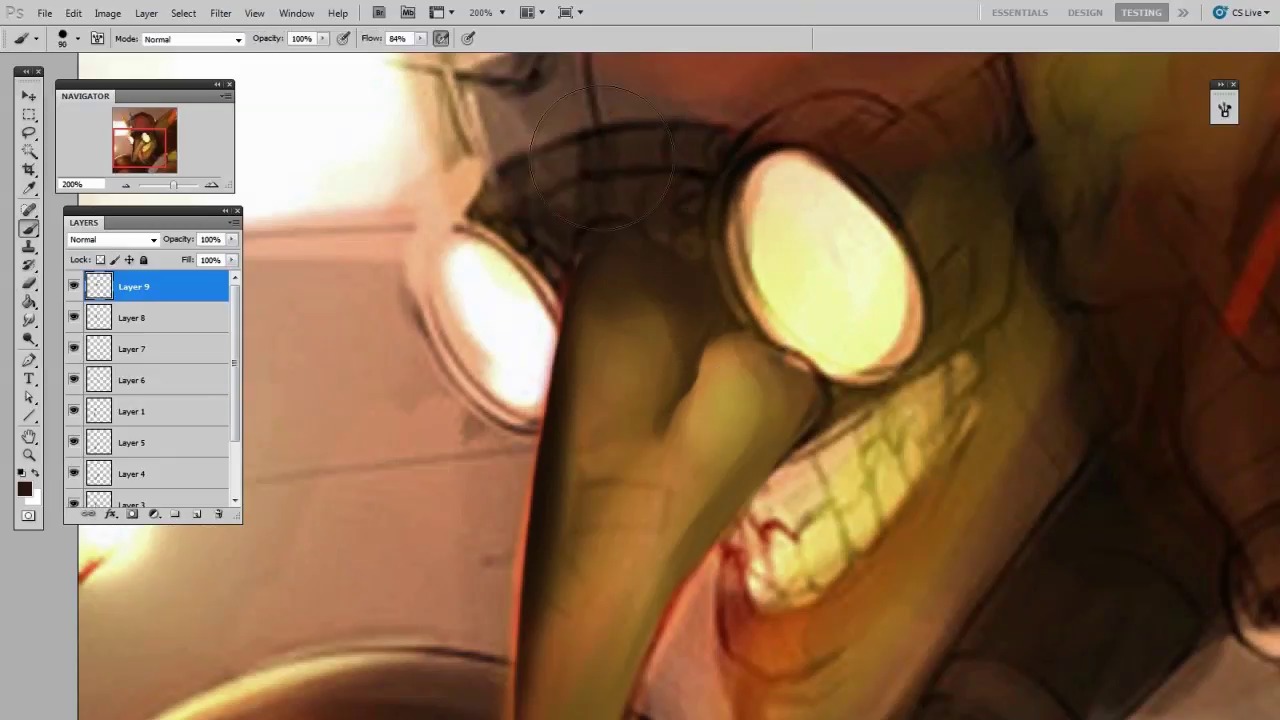
Task: Open brush preset picker arrow
Action: (x=78, y=39)
